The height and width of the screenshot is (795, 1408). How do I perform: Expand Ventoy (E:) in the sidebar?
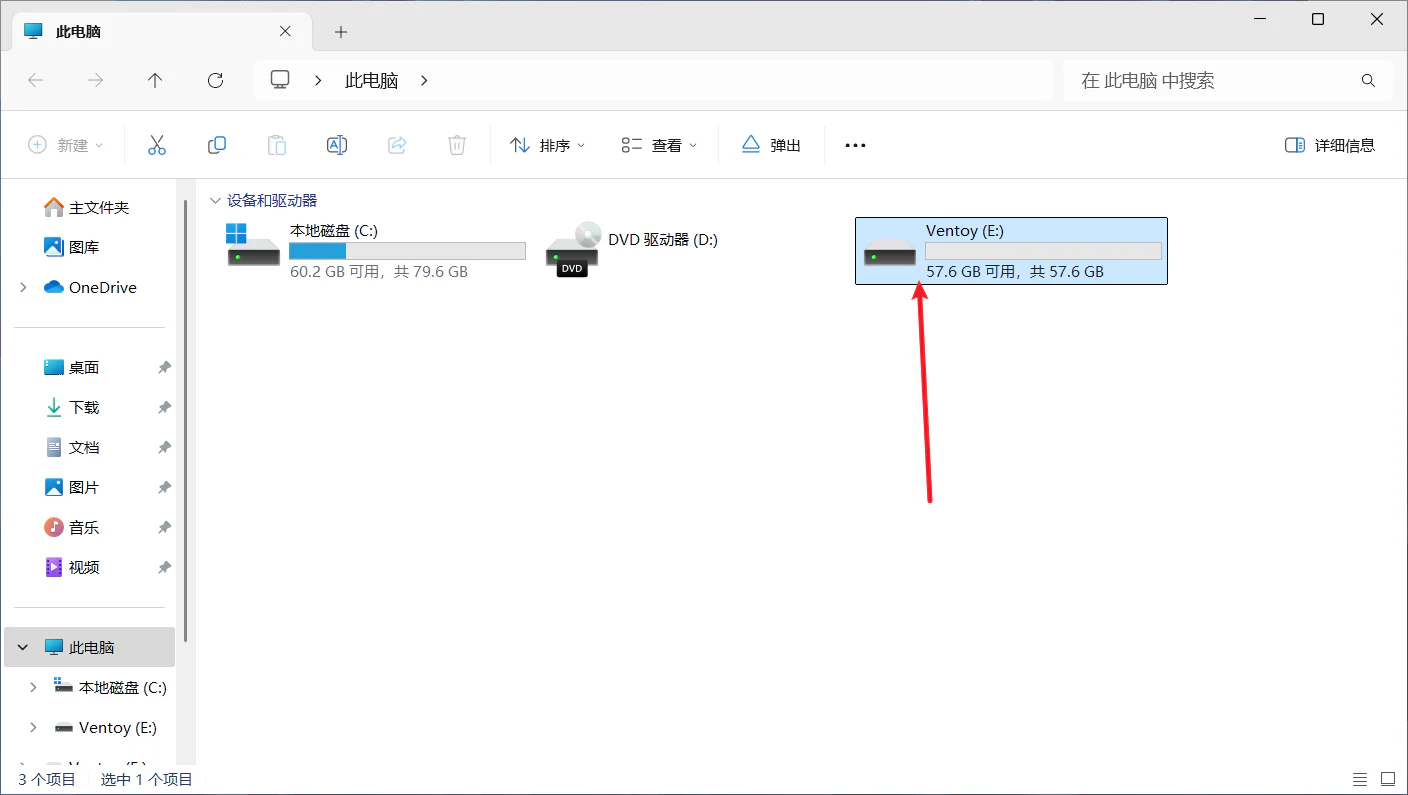click(33, 727)
